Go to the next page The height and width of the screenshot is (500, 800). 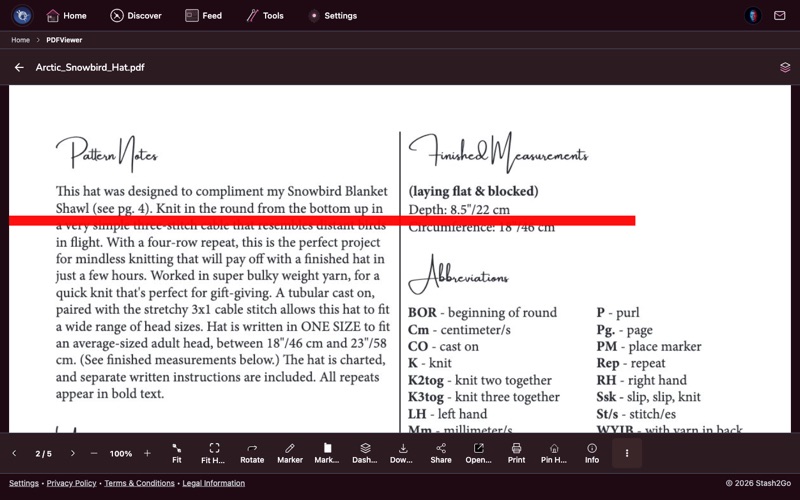pos(73,453)
